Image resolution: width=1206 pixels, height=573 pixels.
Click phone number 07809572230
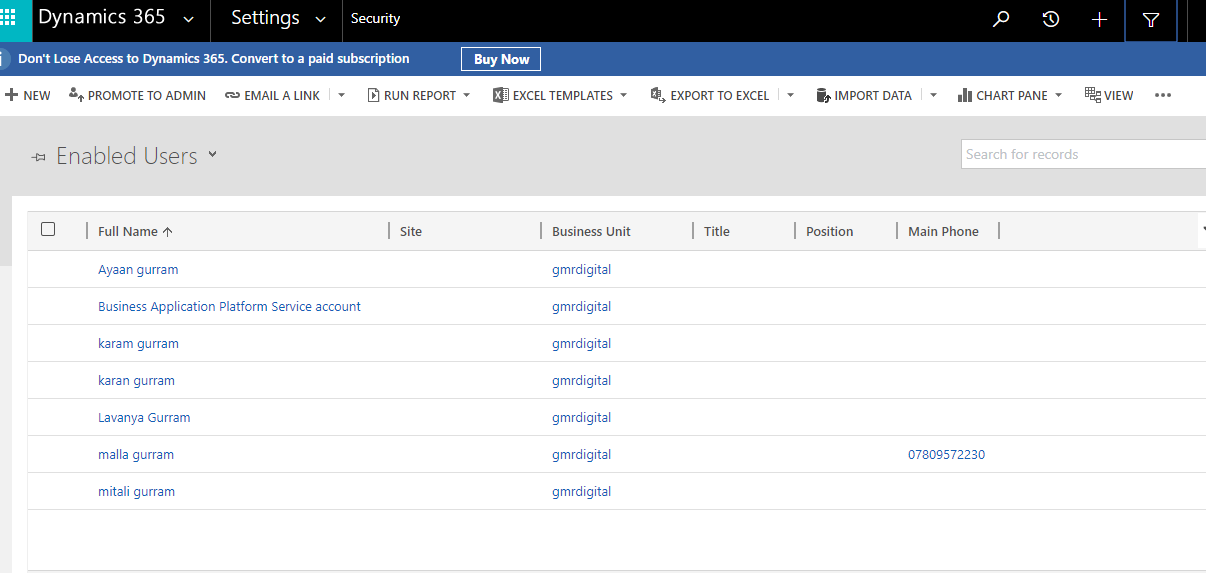point(946,455)
